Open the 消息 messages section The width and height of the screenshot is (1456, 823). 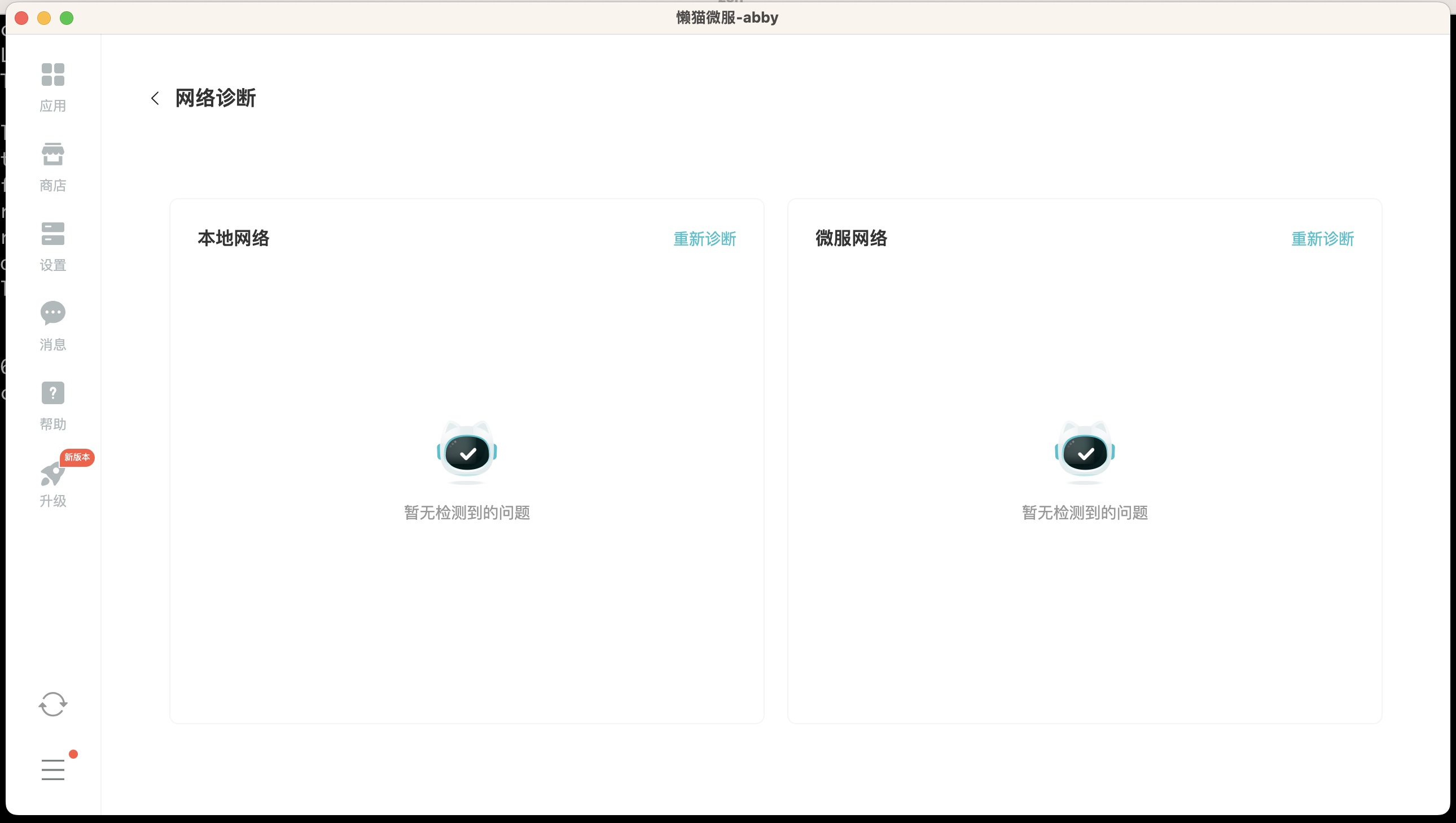pos(53,326)
